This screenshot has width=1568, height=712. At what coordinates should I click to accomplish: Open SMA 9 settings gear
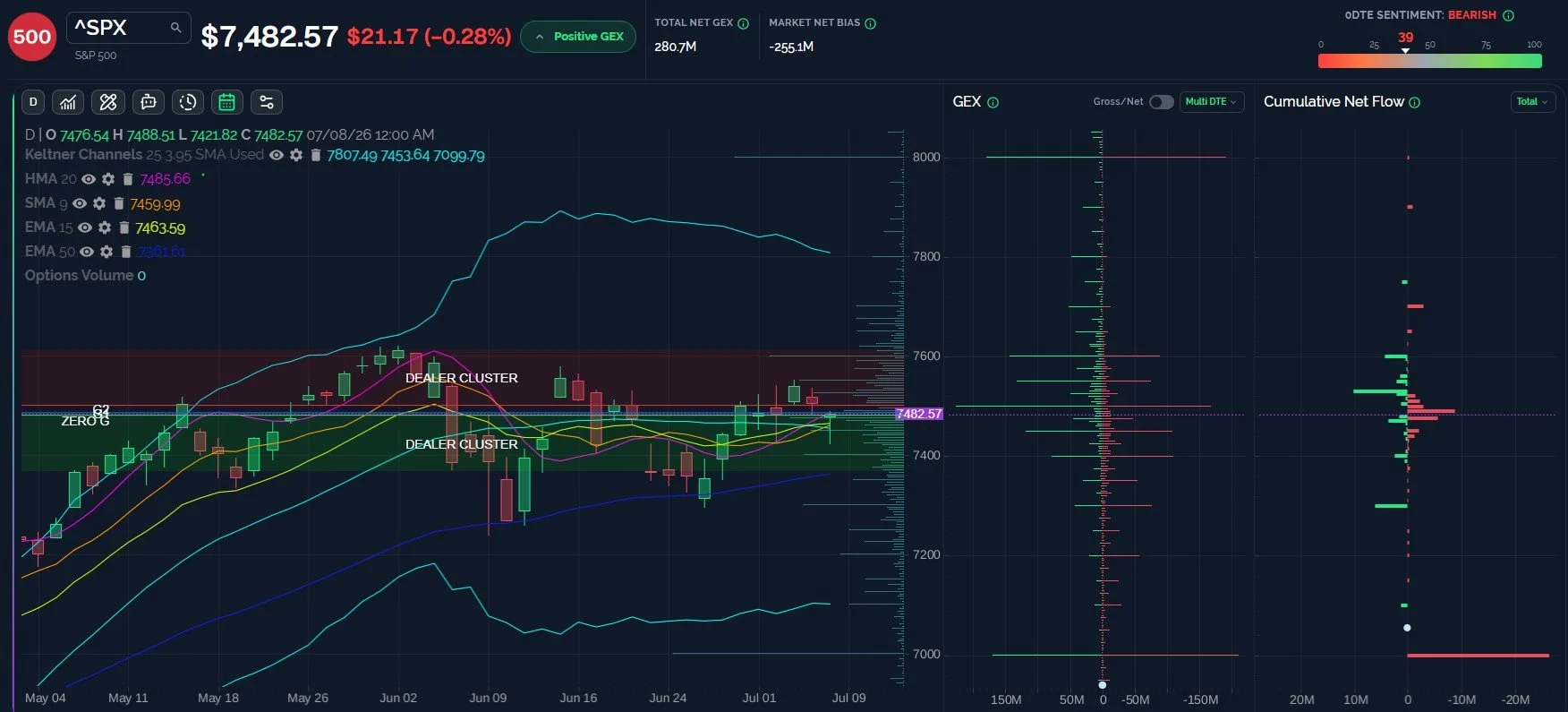pos(99,203)
